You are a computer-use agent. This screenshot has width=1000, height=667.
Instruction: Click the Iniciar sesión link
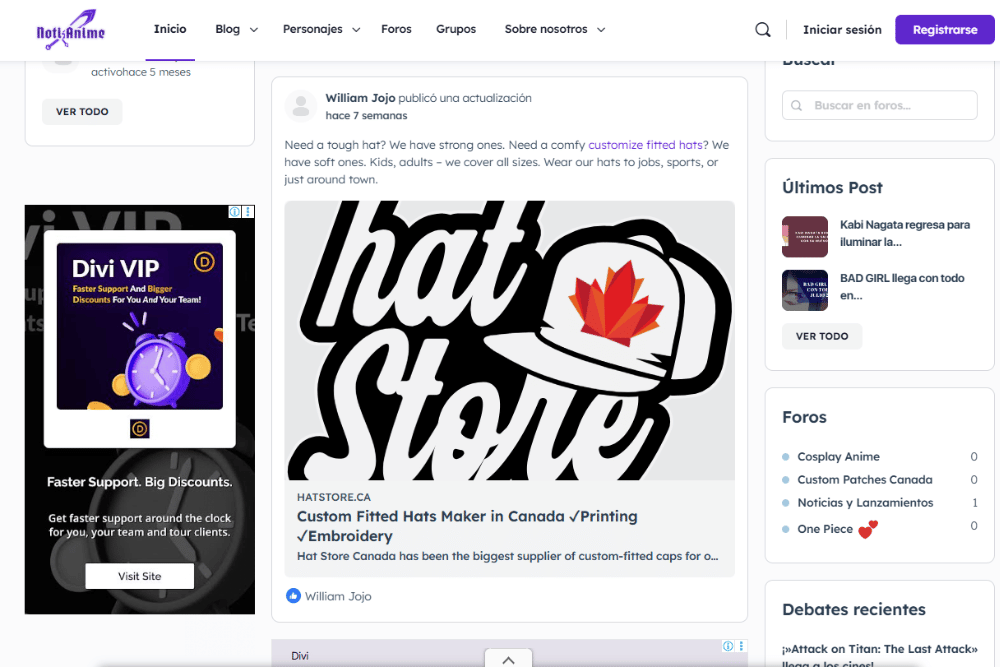point(842,30)
